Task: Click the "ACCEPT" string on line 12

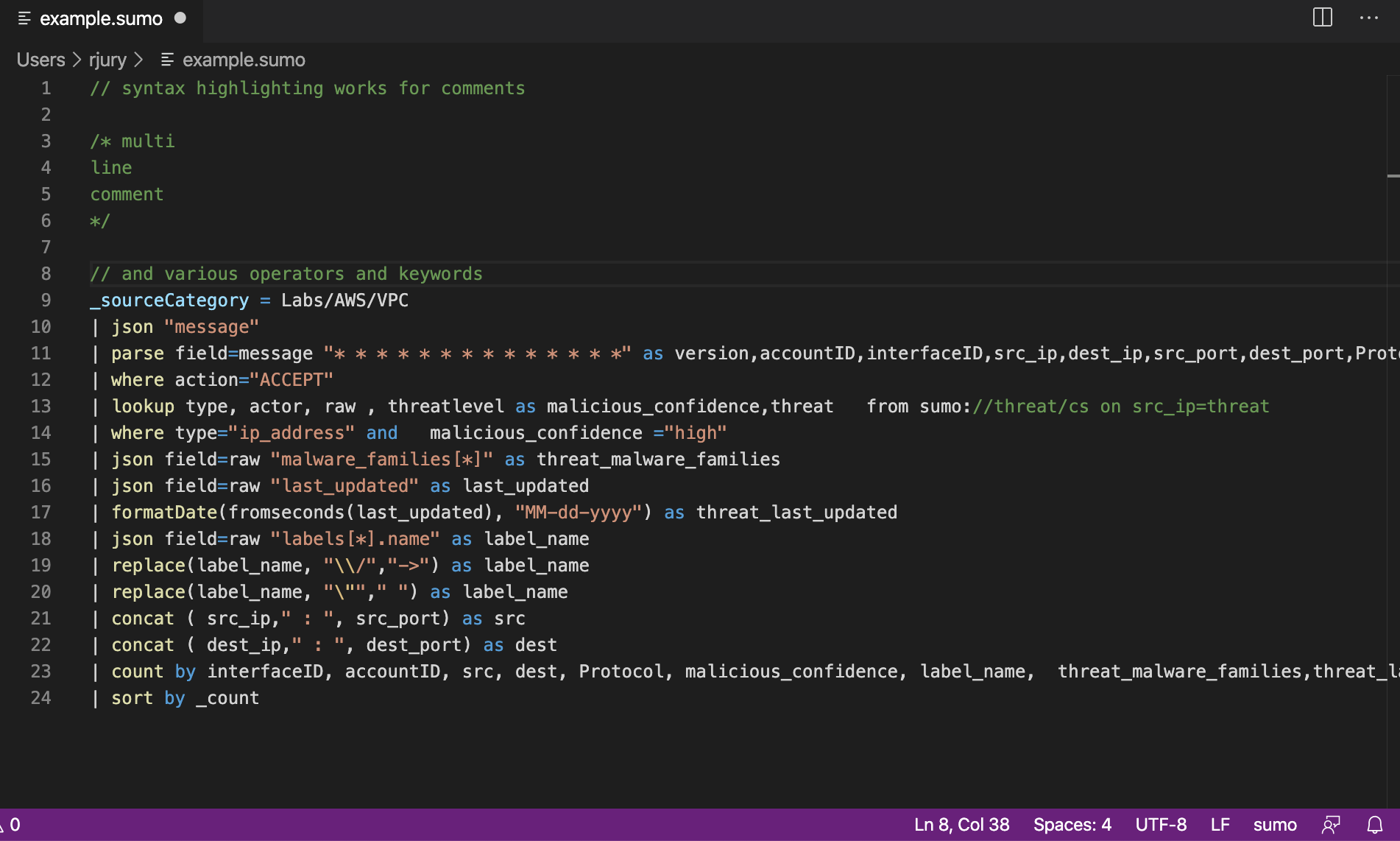Action: click(291, 380)
